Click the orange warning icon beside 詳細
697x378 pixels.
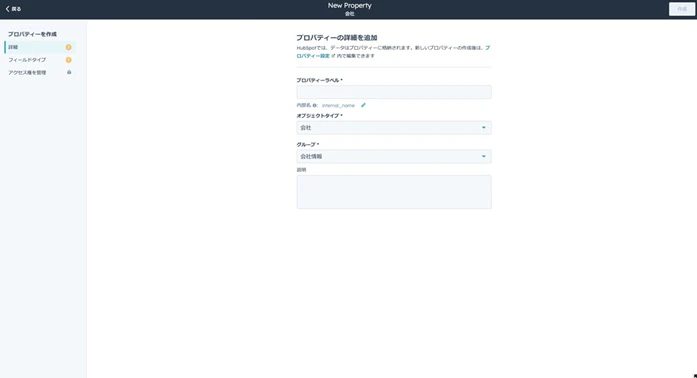[x=68, y=47]
